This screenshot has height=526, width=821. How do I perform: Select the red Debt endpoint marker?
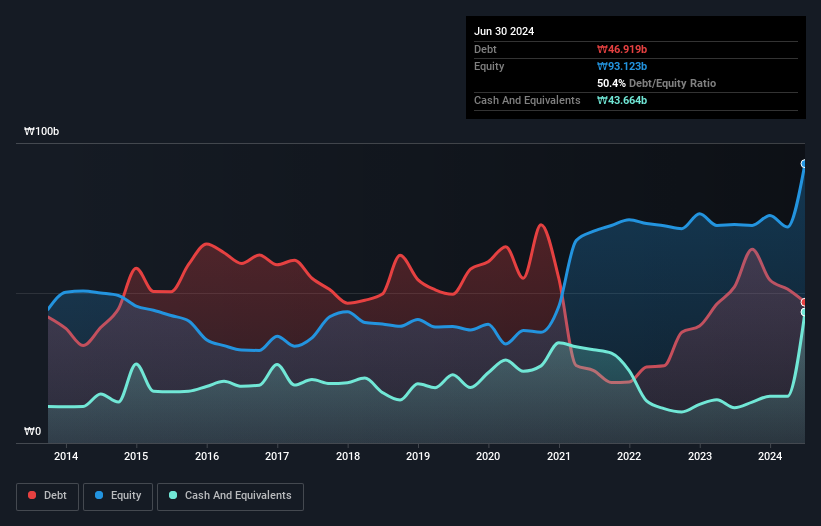(x=804, y=303)
